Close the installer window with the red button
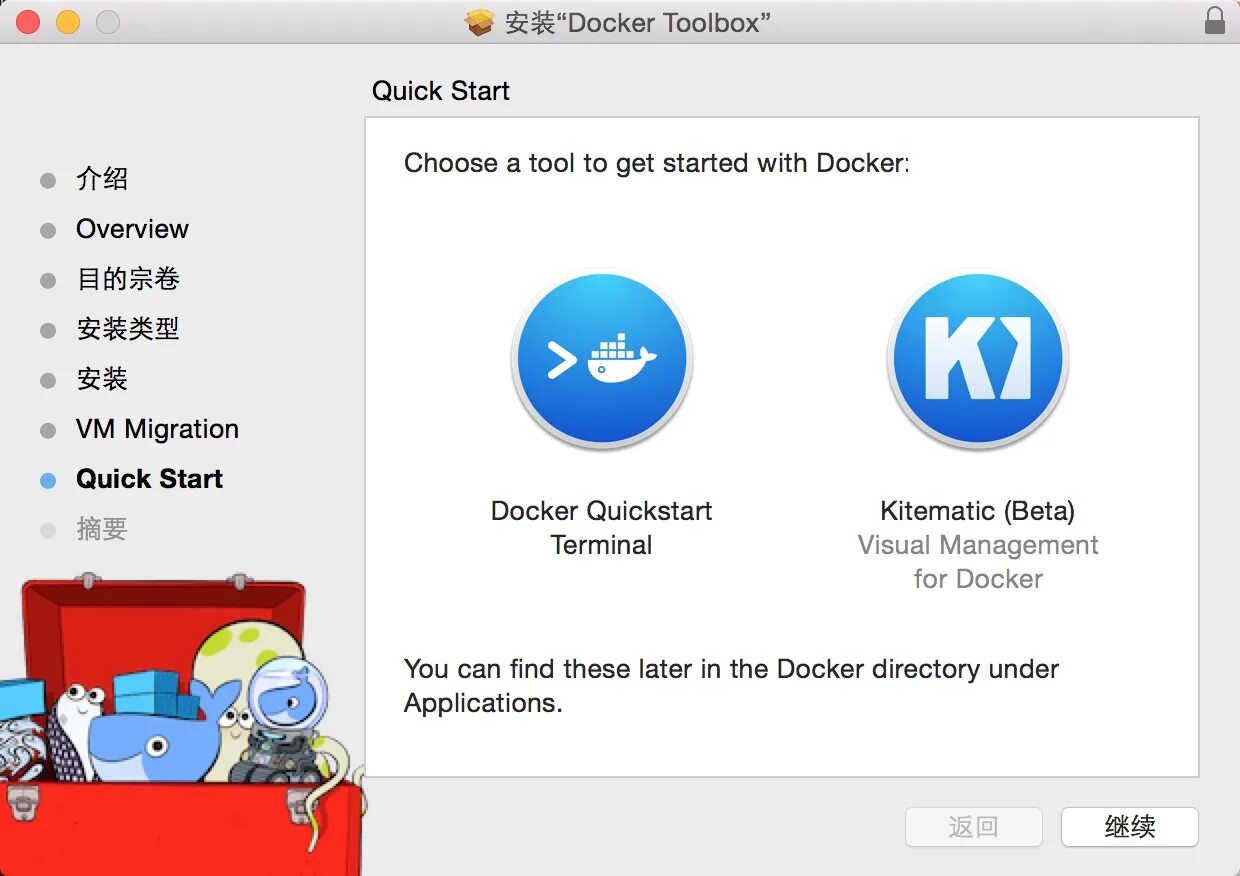Viewport: 1240px width, 876px height. 28,22
